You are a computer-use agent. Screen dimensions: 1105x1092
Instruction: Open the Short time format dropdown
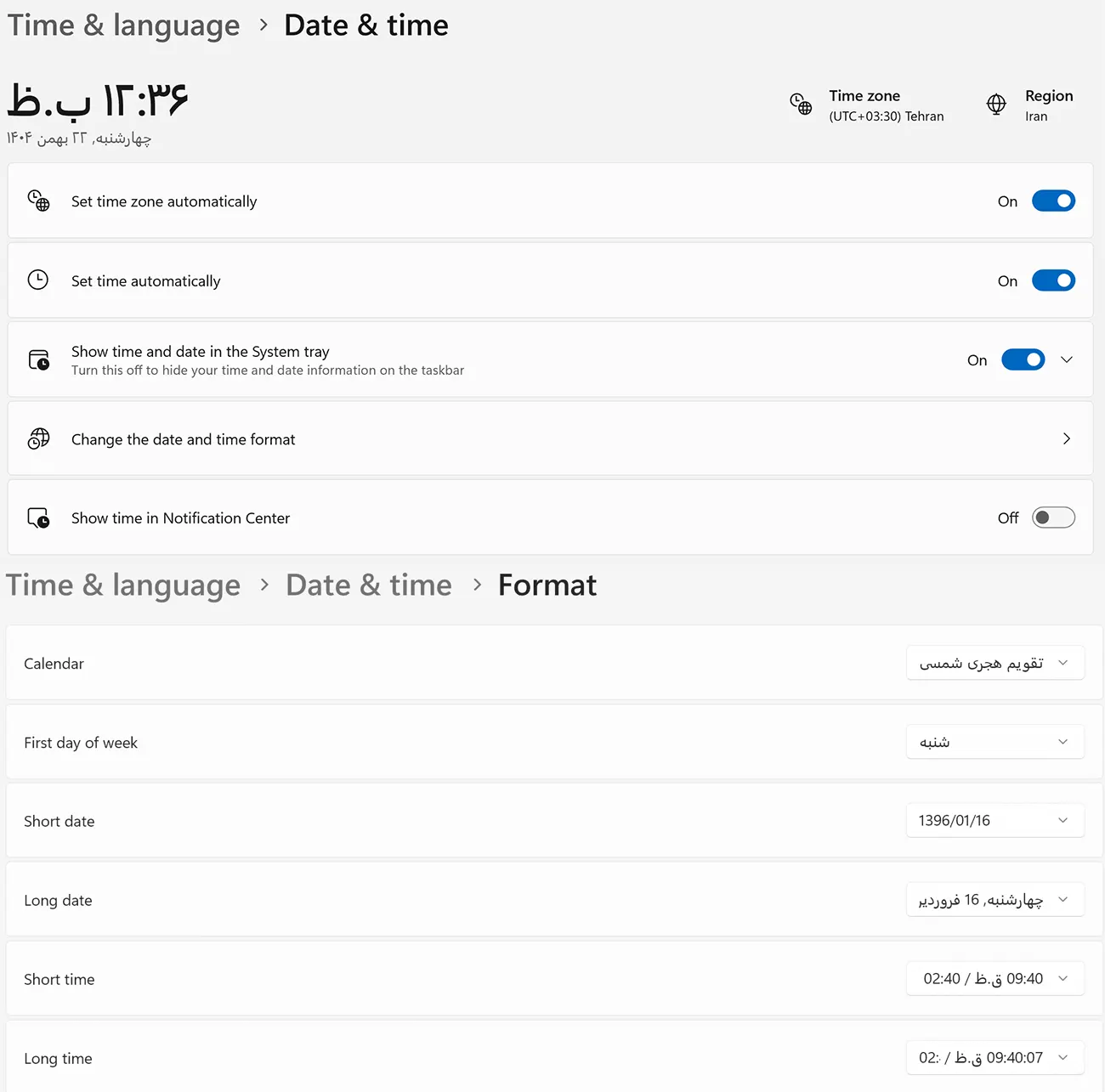(994, 978)
